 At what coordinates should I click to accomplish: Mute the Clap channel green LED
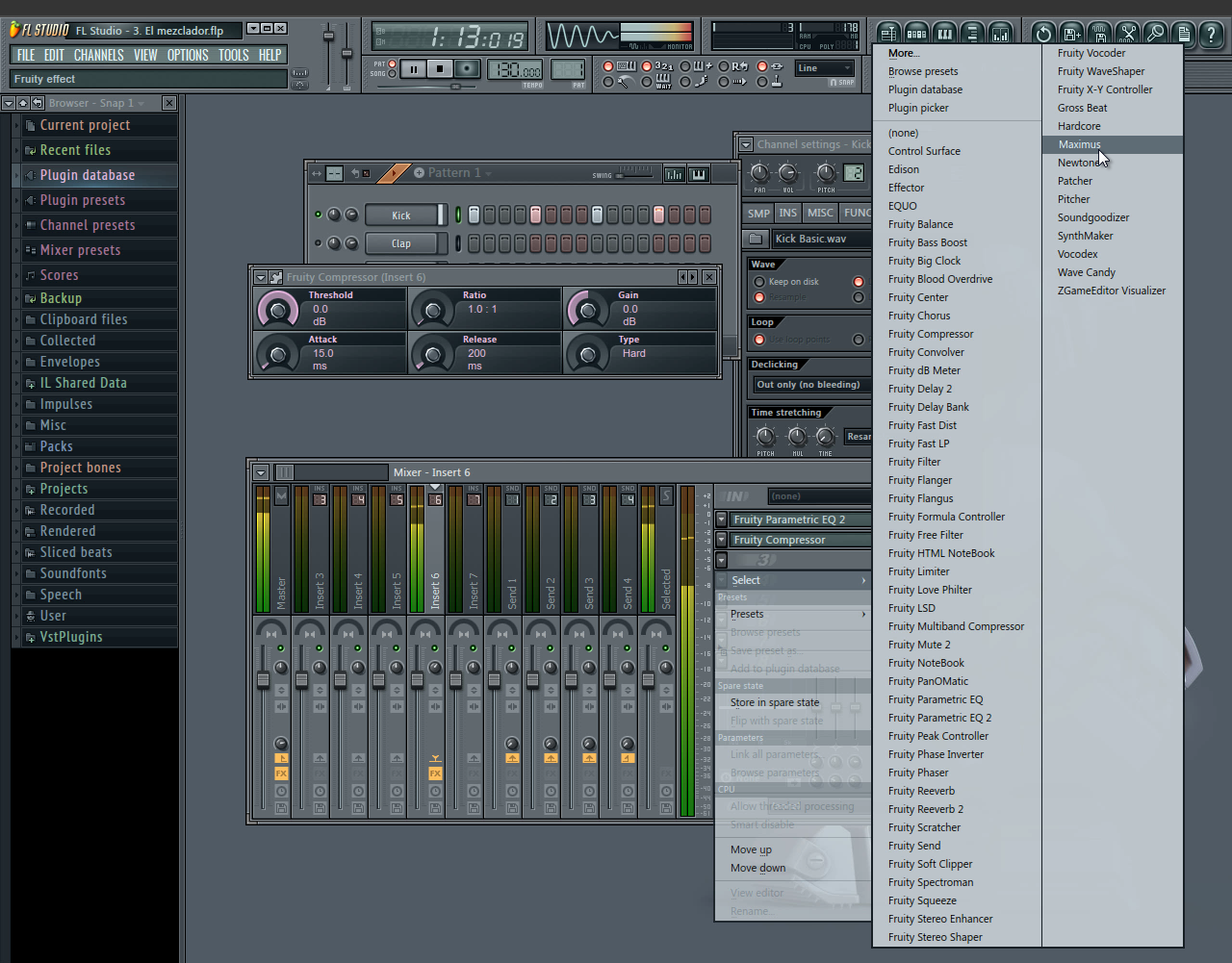(319, 243)
